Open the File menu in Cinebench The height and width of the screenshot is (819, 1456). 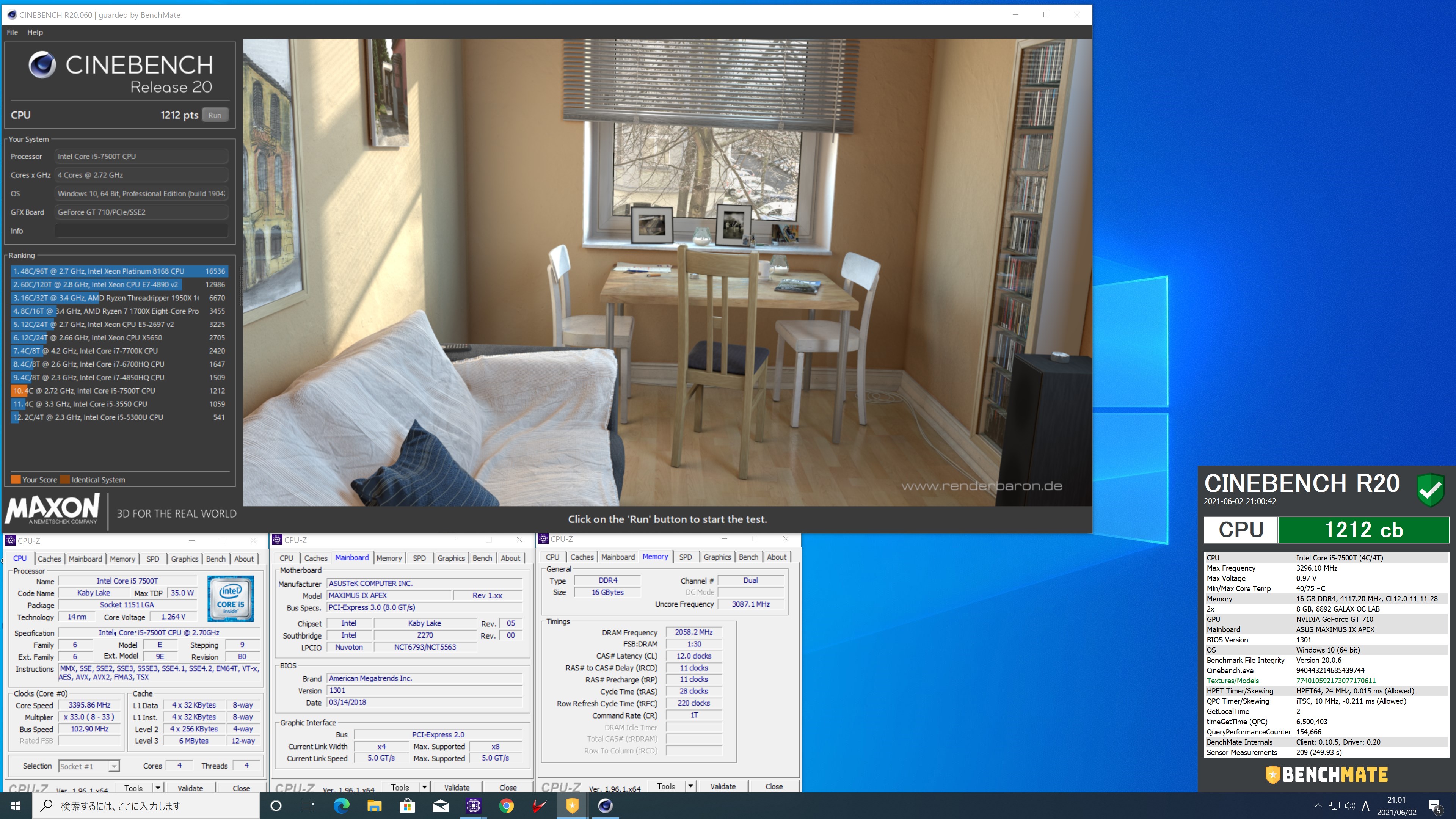click(12, 32)
